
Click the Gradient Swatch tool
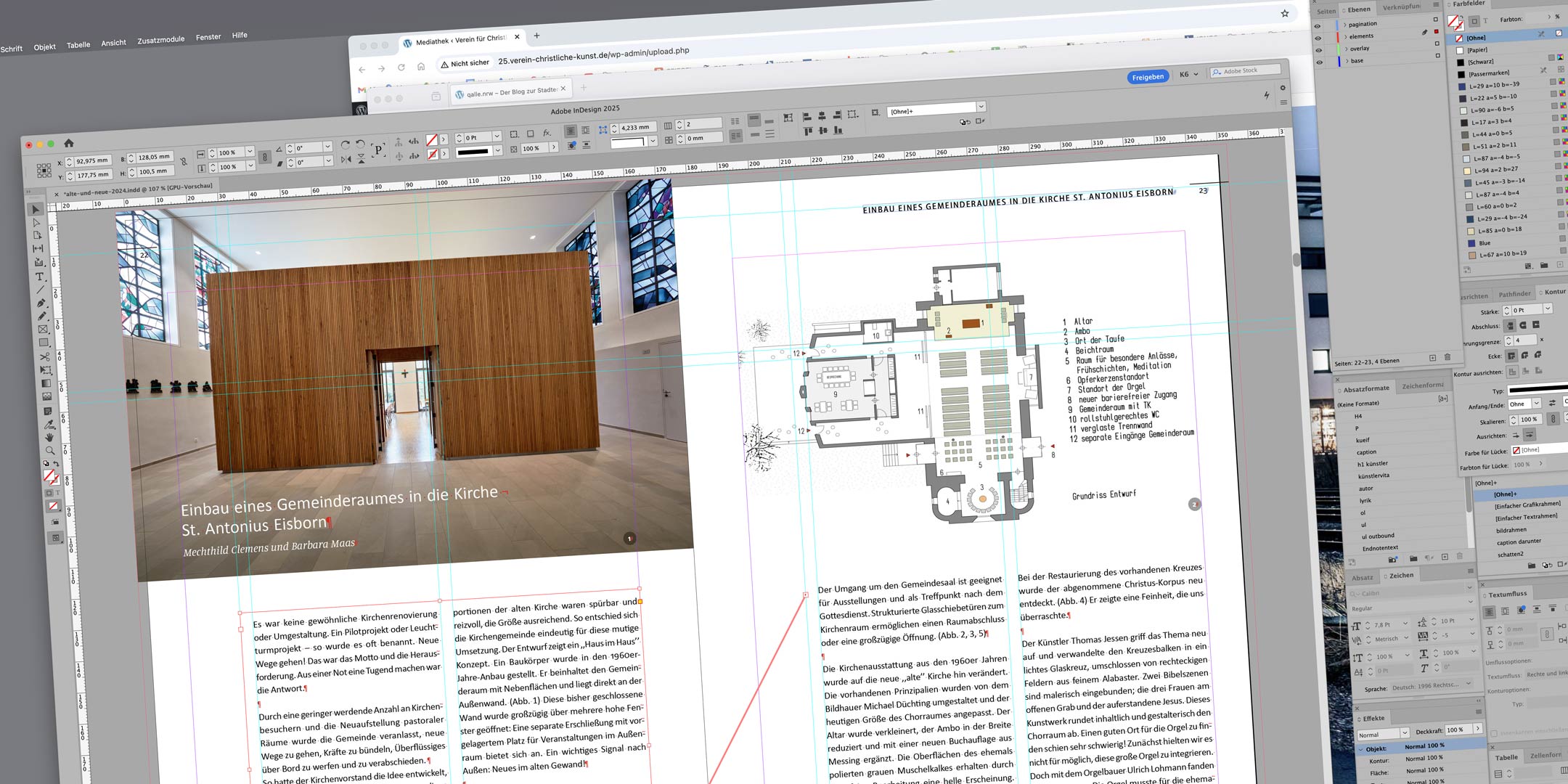point(46,383)
